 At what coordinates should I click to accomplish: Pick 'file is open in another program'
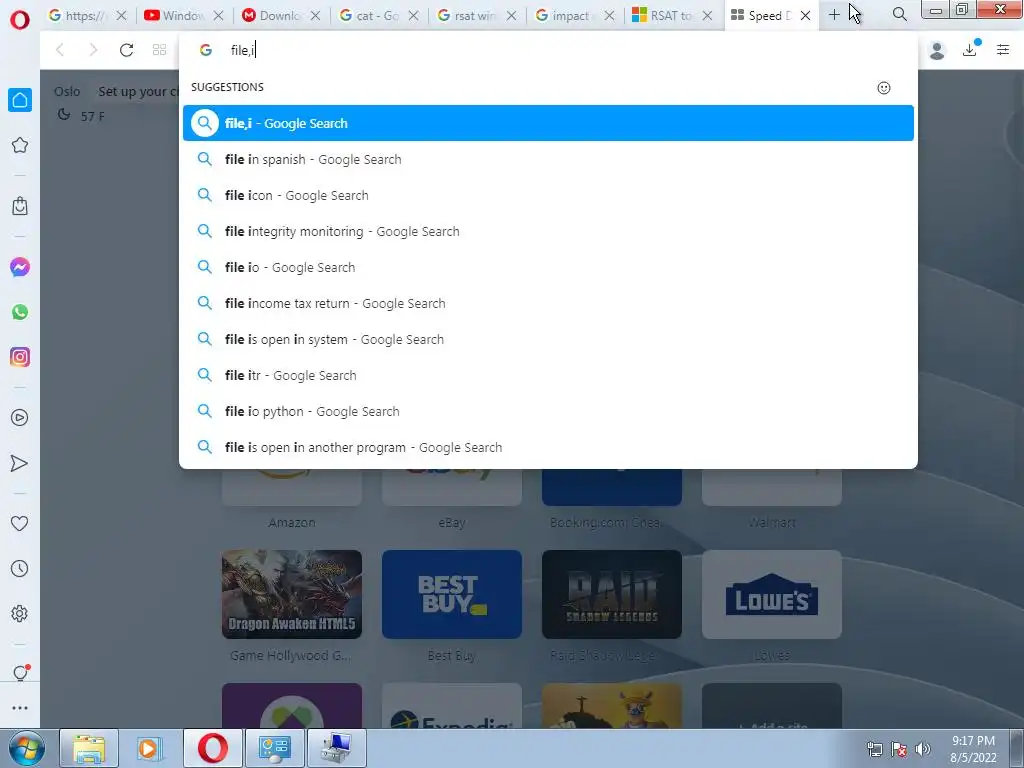pos(548,447)
